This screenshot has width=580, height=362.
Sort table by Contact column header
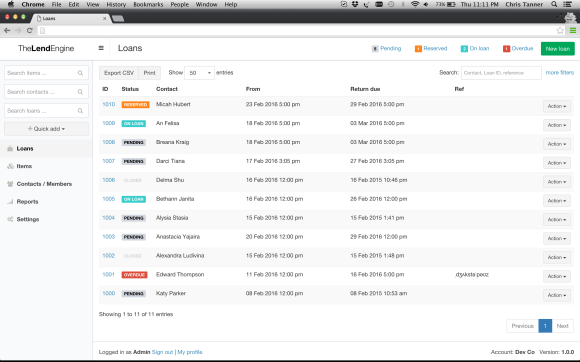167,89
